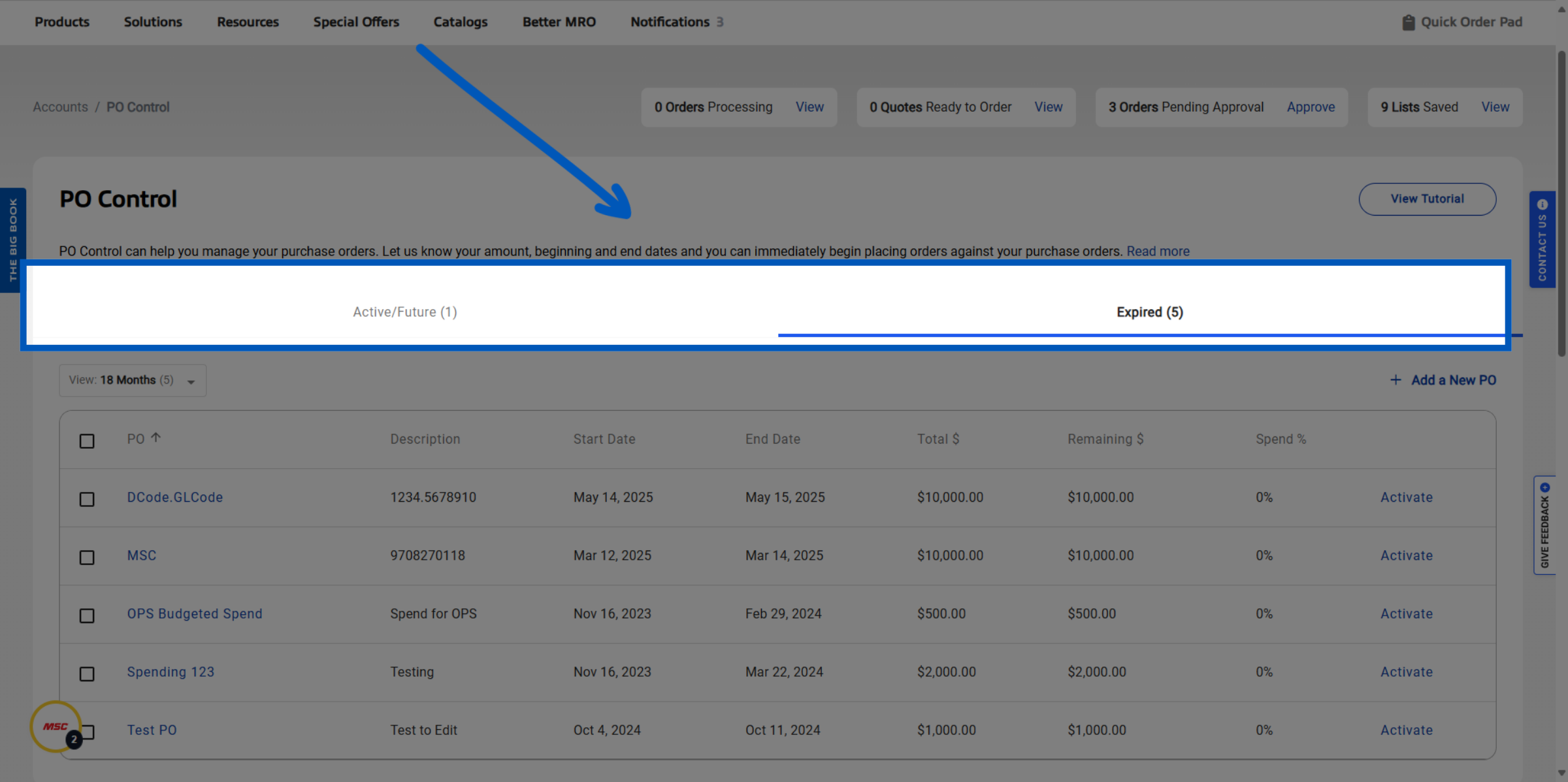Activate the Test PO purchase order
The height and width of the screenshot is (782, 1568).
(1406, 730)
